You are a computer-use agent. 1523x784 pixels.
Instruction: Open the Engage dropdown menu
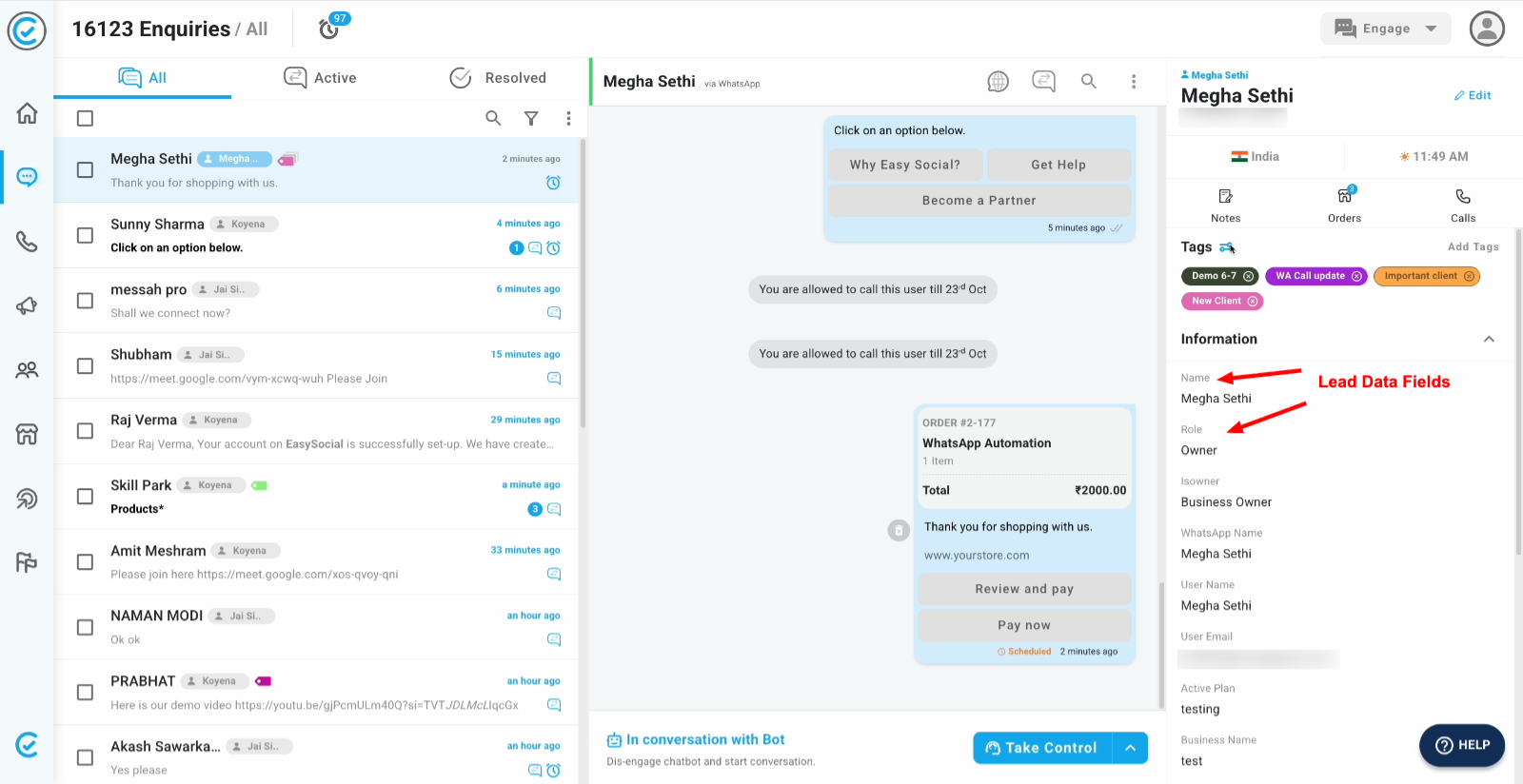coord(1385,29)
